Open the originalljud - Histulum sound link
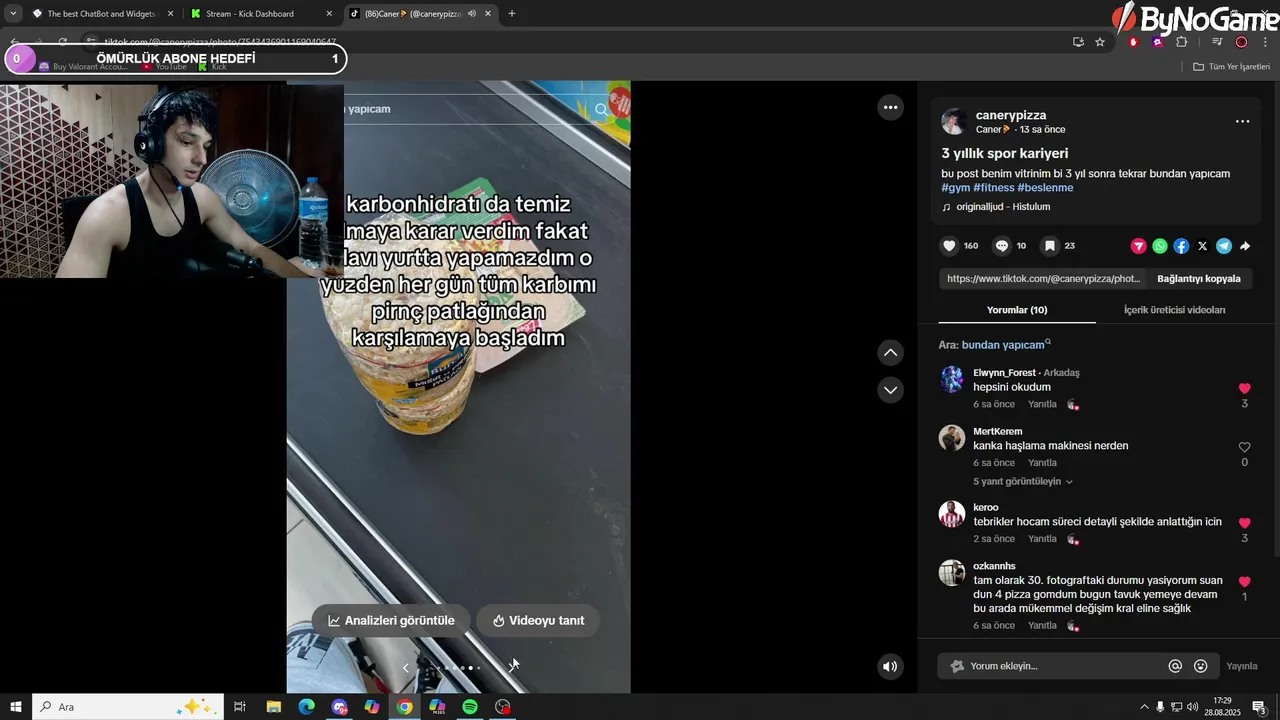1280x720 pixels. (x=1003, y=207)
